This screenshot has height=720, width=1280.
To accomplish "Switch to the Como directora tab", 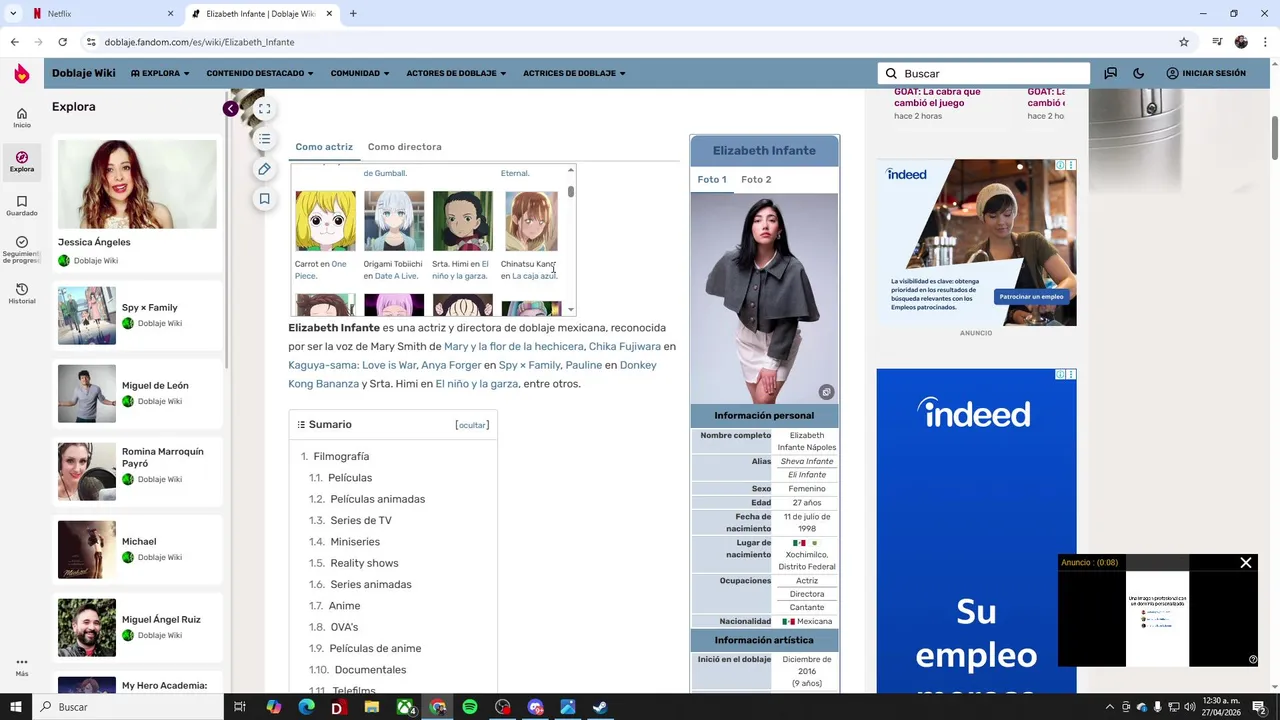I will (x=404, y=147).
